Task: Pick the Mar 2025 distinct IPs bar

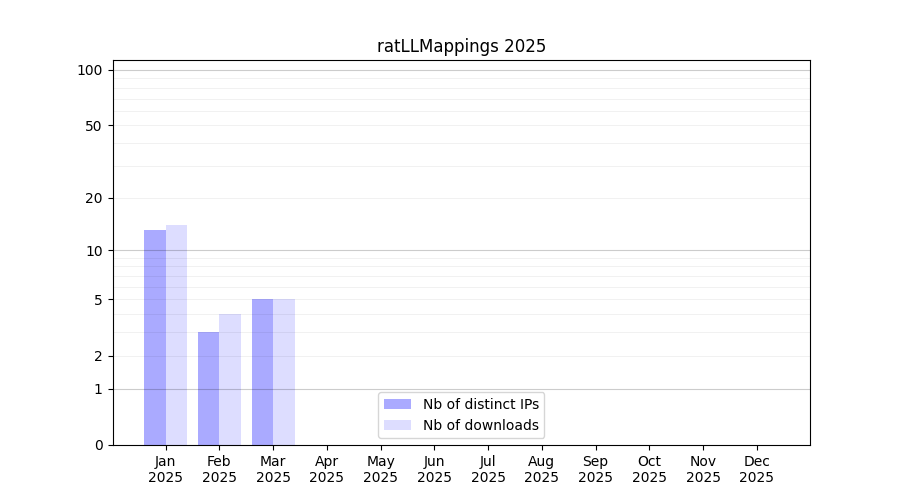Action: click(x=262, y=372)
